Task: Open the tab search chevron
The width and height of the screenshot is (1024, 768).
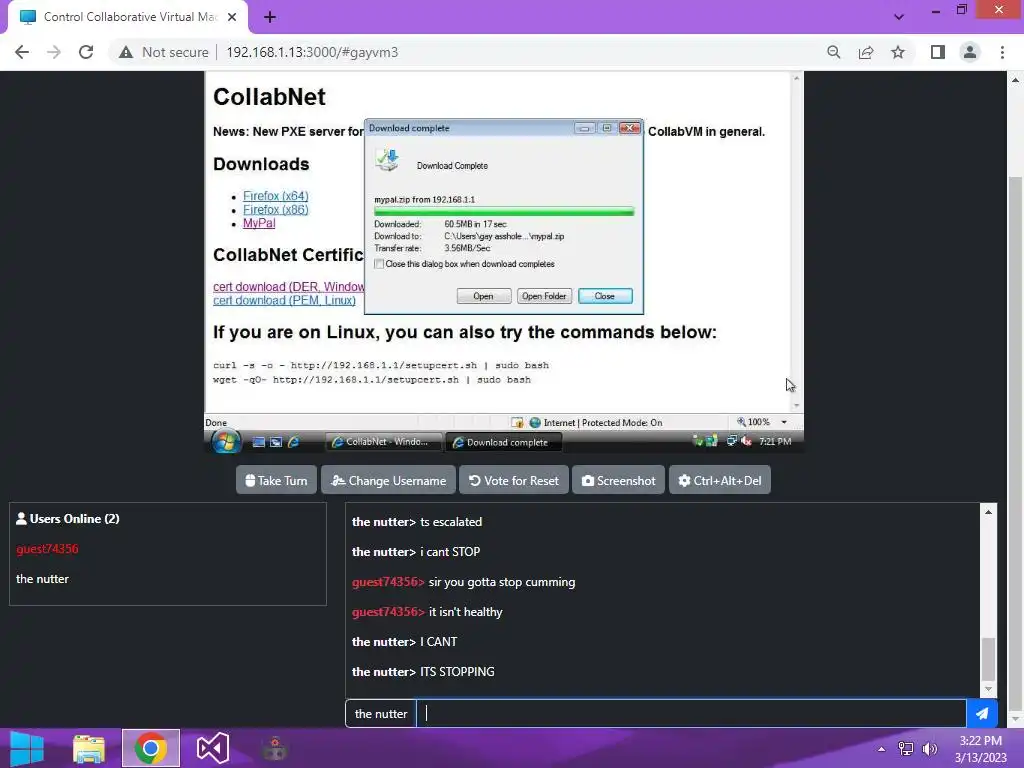Action: (x=899, y=17)
